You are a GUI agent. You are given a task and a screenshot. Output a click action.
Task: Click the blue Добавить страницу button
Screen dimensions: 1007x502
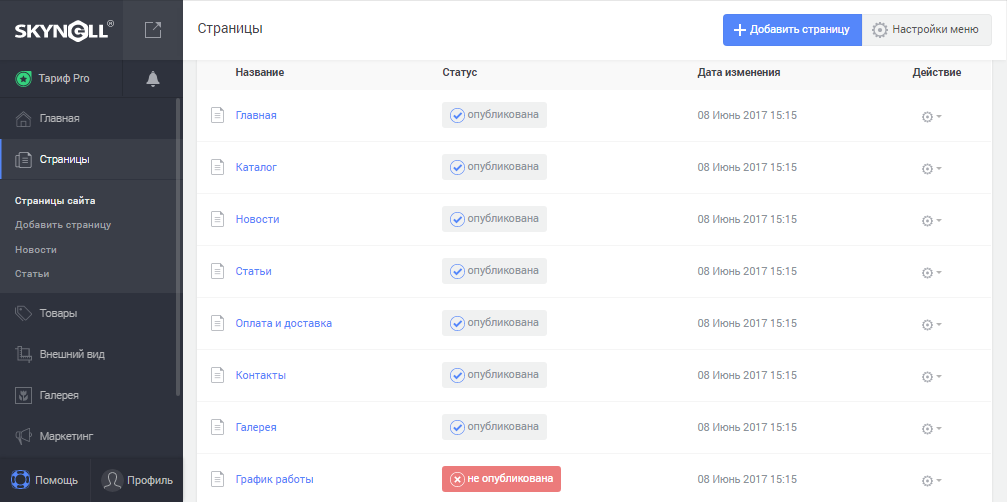[792, 30]
